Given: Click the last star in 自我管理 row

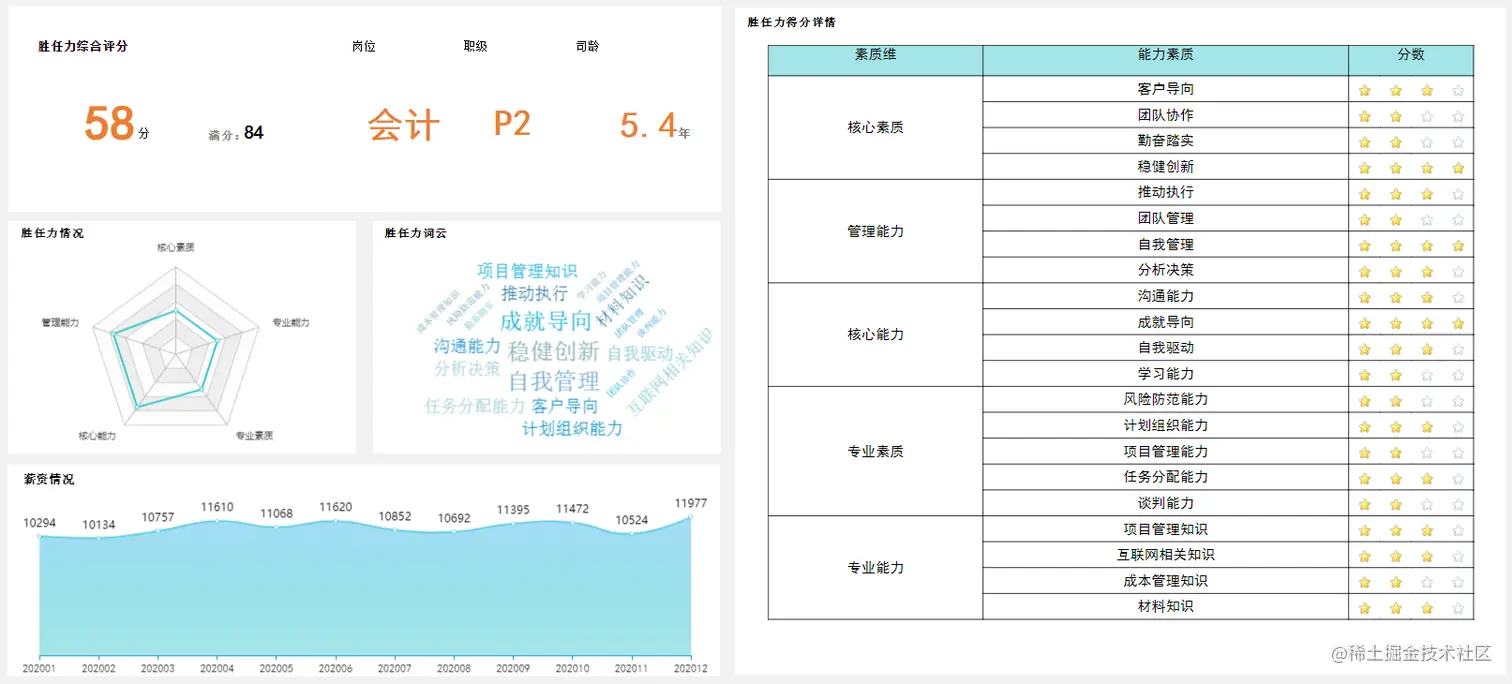Looking at the screenshot, I should tap(1458, 245).
